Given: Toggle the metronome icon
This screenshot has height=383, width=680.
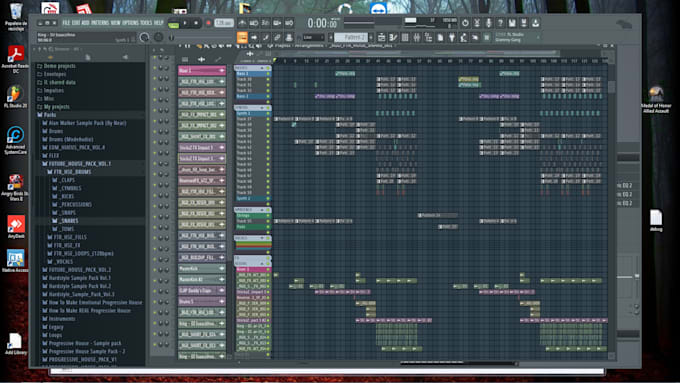Looking at the screenshot, I should point(242,23).
